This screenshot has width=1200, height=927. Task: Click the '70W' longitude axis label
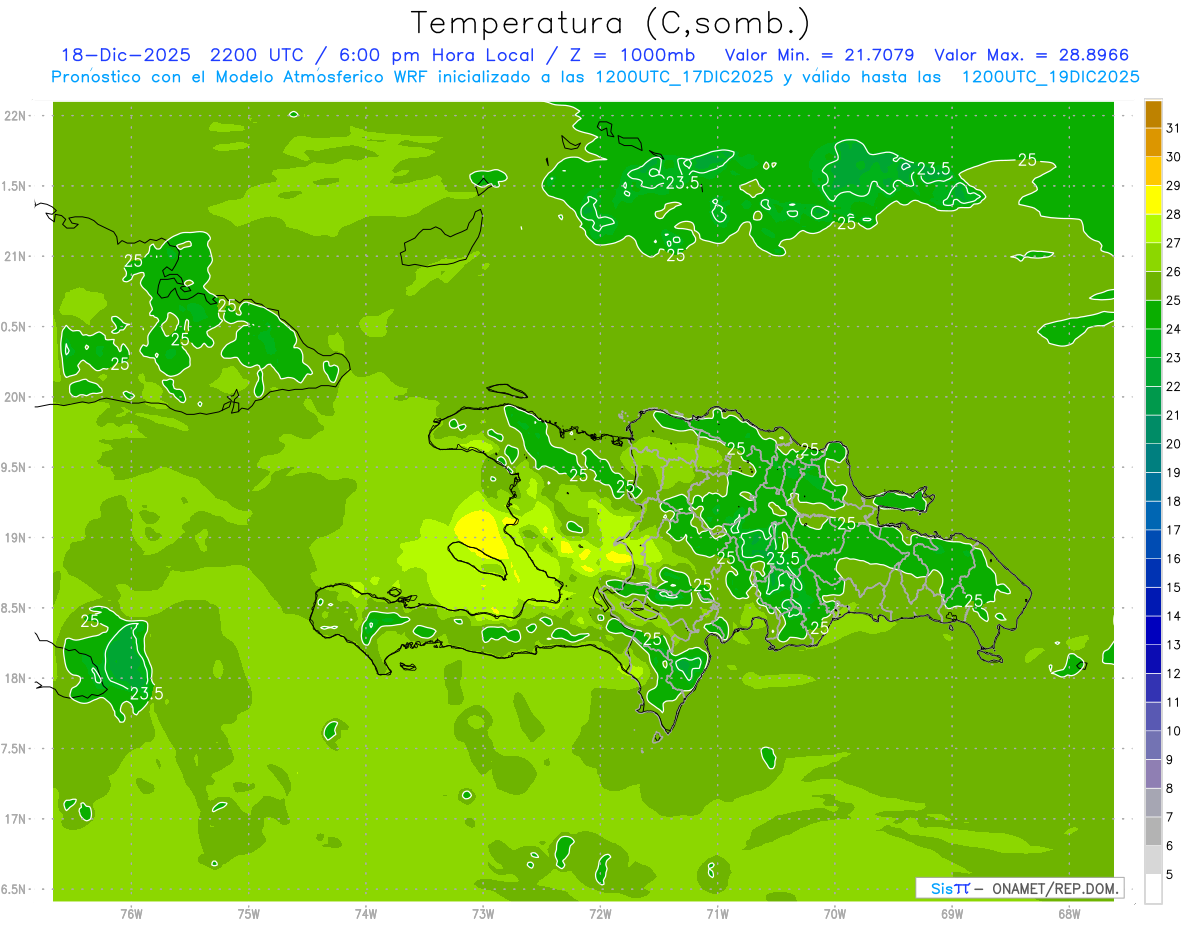834,913
